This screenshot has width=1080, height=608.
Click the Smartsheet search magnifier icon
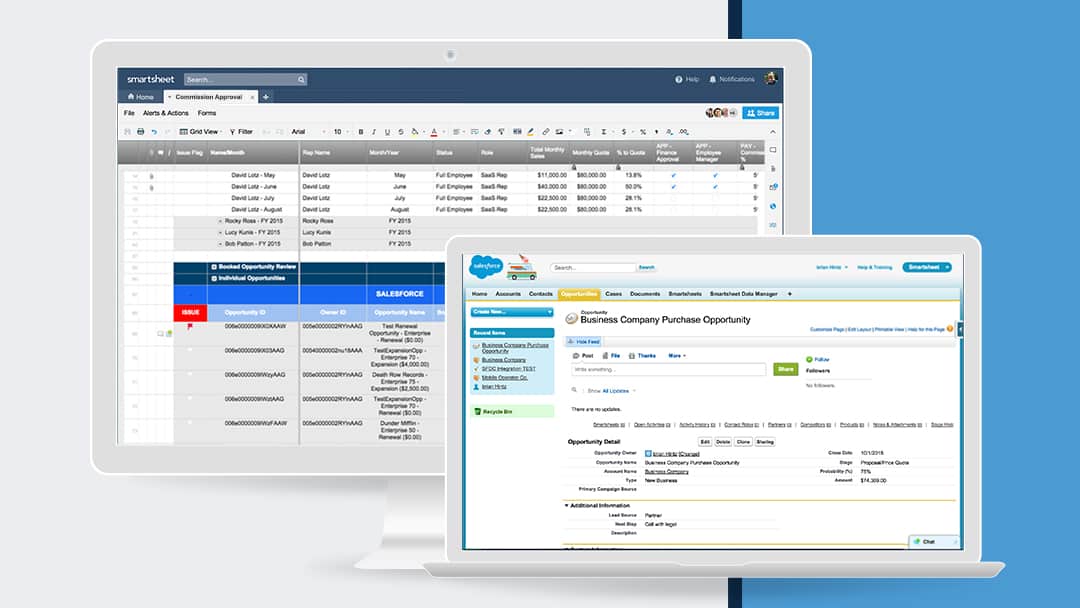click(301, 80)
